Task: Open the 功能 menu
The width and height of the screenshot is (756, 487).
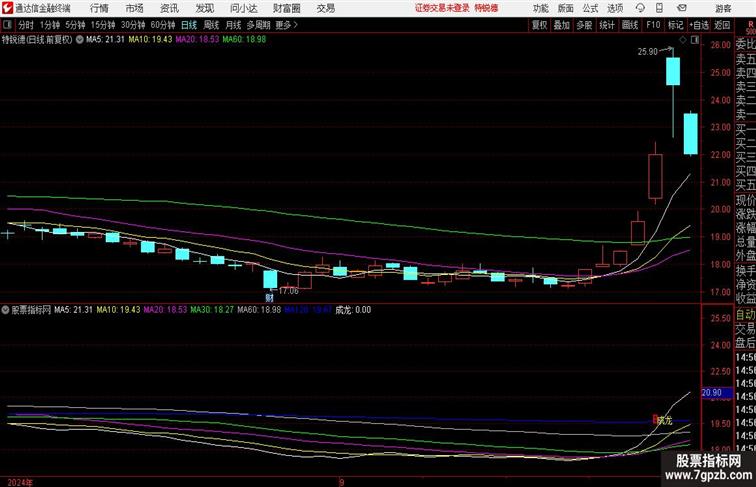Action: (x=540, y=8)
